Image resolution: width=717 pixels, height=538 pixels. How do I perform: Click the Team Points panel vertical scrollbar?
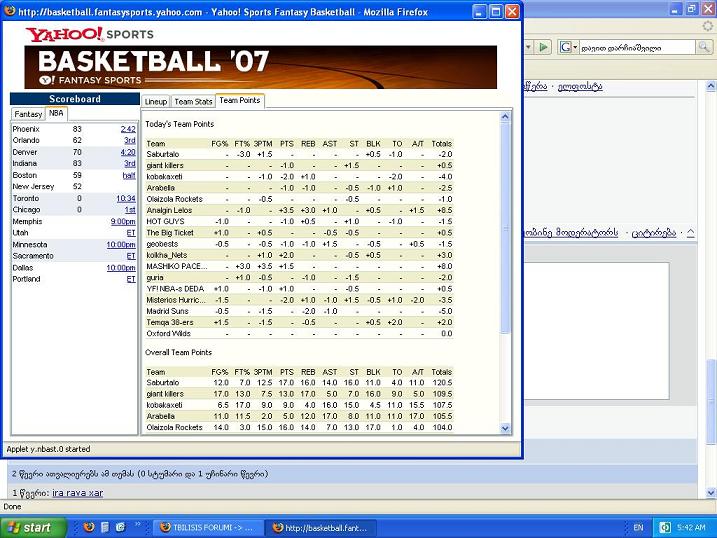[x=506, y=270]
